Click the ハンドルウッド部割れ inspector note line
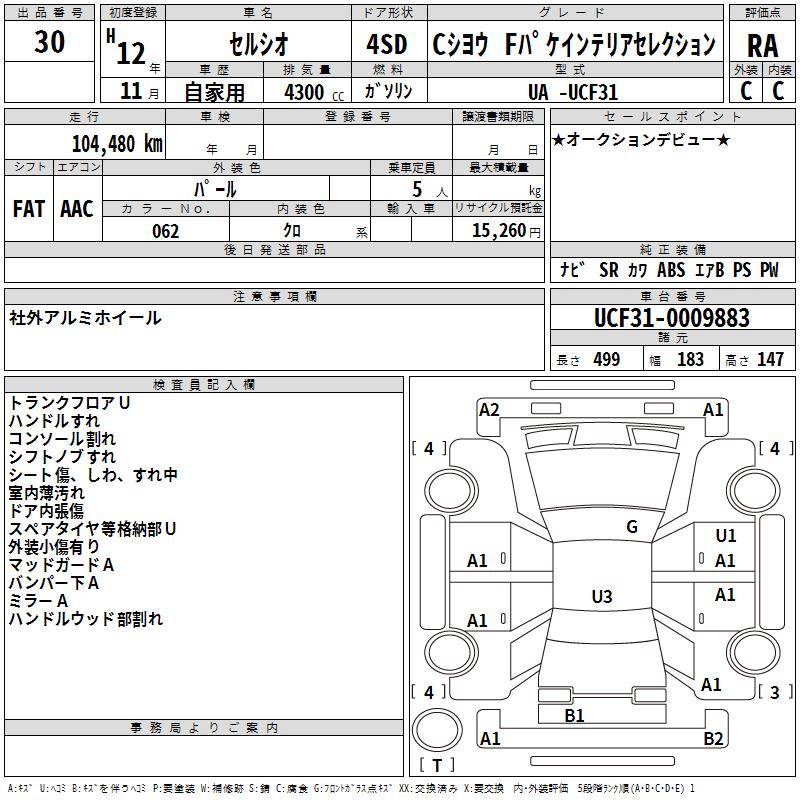This screenshot has width=800, height=800. [x=86, y=619]
